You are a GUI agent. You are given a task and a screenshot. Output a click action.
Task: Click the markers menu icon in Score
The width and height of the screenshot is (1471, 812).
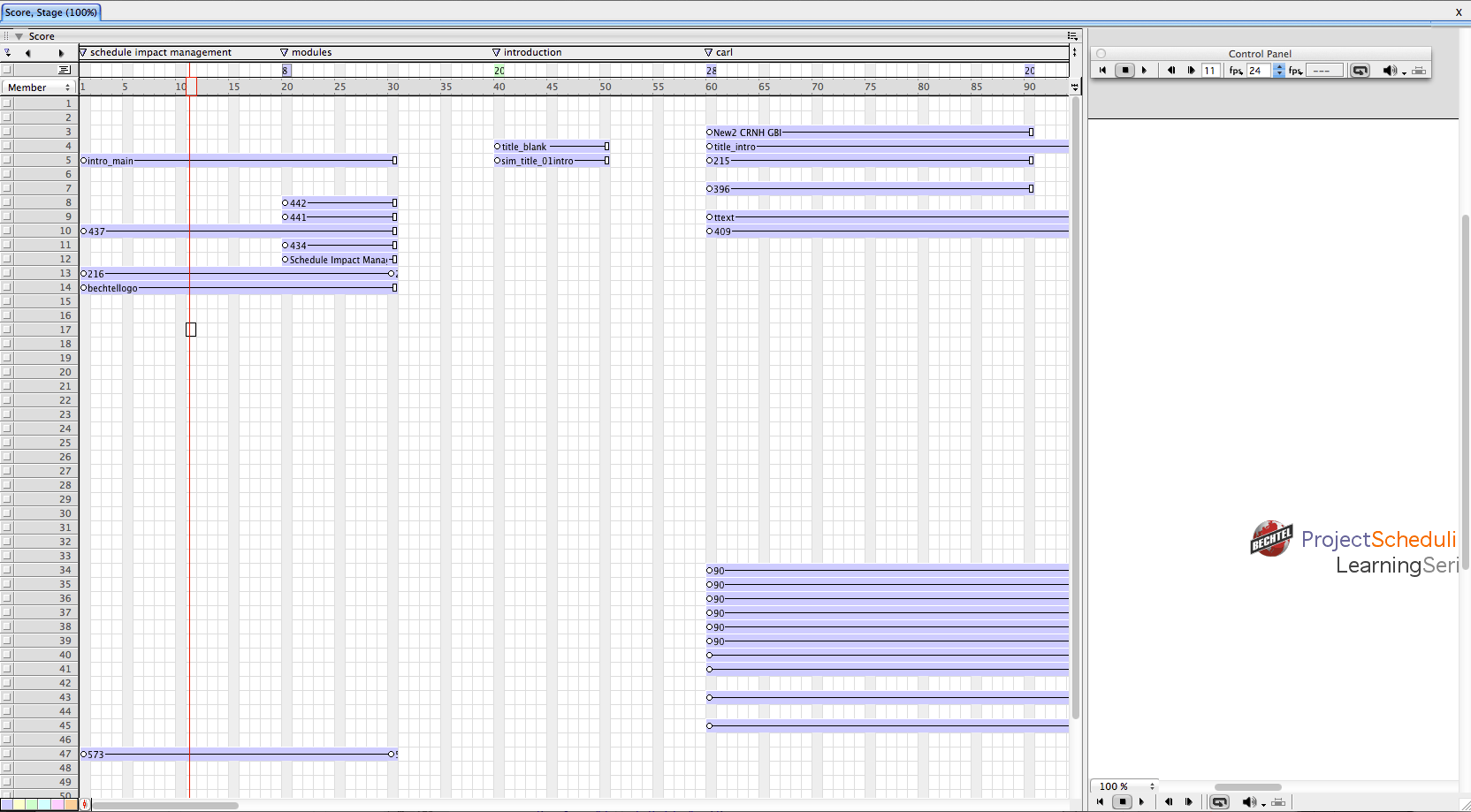tap(8, 53)
